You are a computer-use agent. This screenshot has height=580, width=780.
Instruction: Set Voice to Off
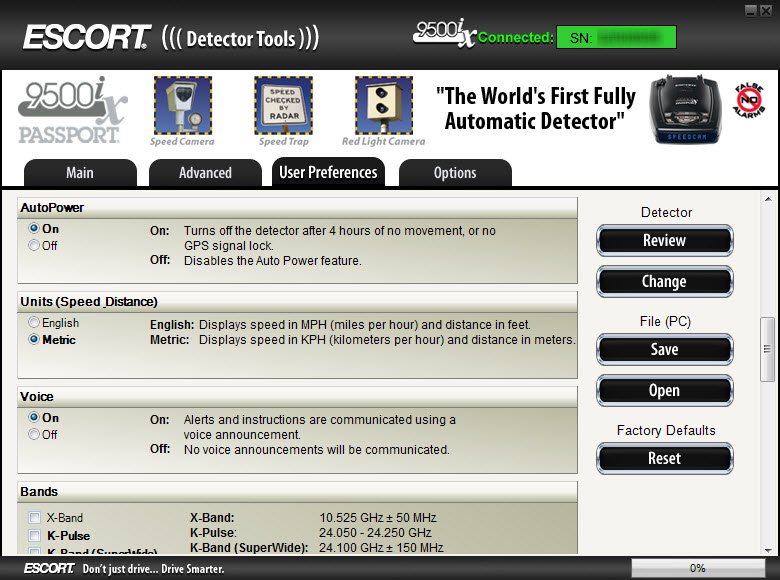pos(35,435)
